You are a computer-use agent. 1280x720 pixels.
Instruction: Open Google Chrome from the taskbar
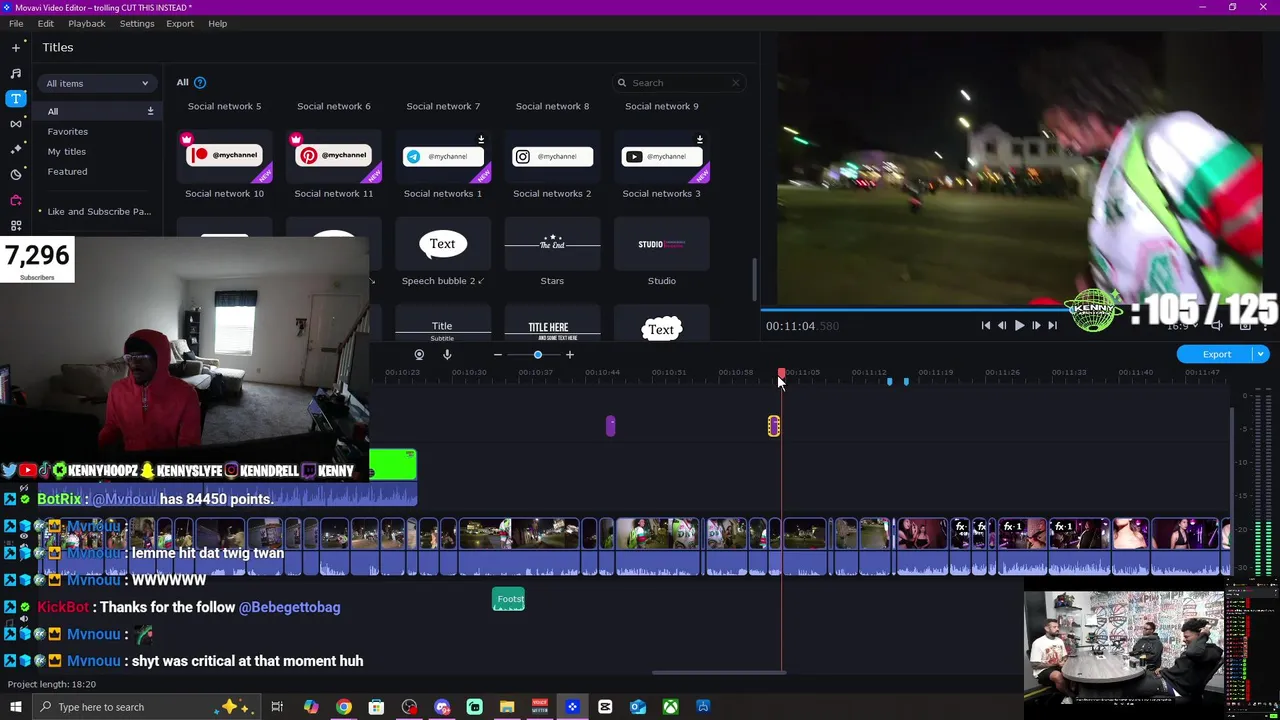coord(343,707)
